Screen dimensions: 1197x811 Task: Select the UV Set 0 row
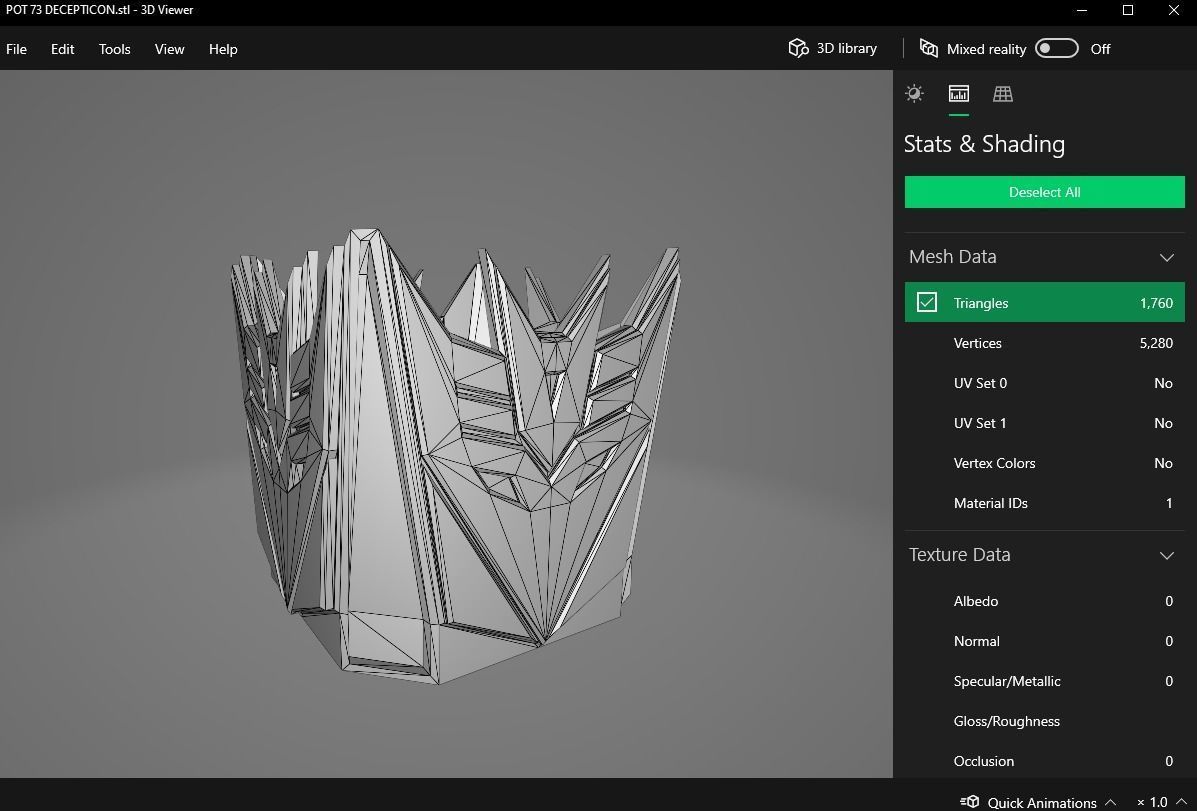pyautogui.click(x=1044, y=383)
